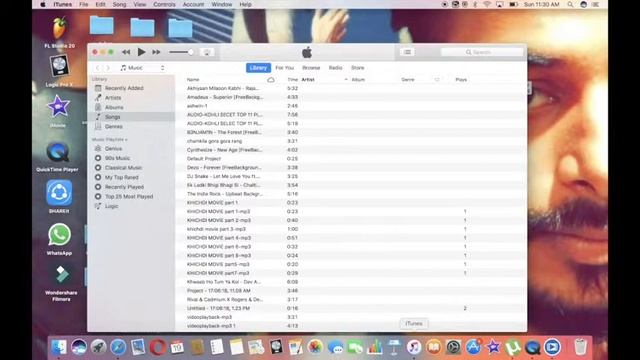Sort songs by the Plays column
640x360 pixels.
(x=461, y=80)
